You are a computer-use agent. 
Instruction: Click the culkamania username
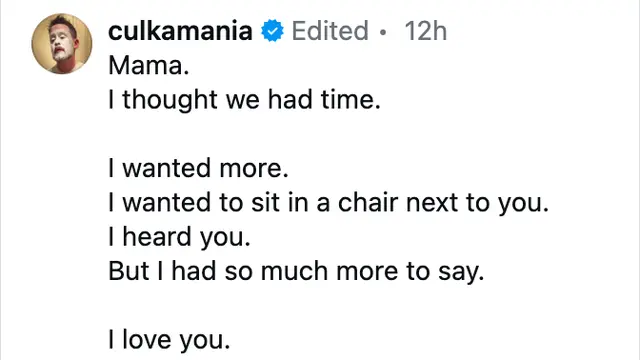coord(180,31)
